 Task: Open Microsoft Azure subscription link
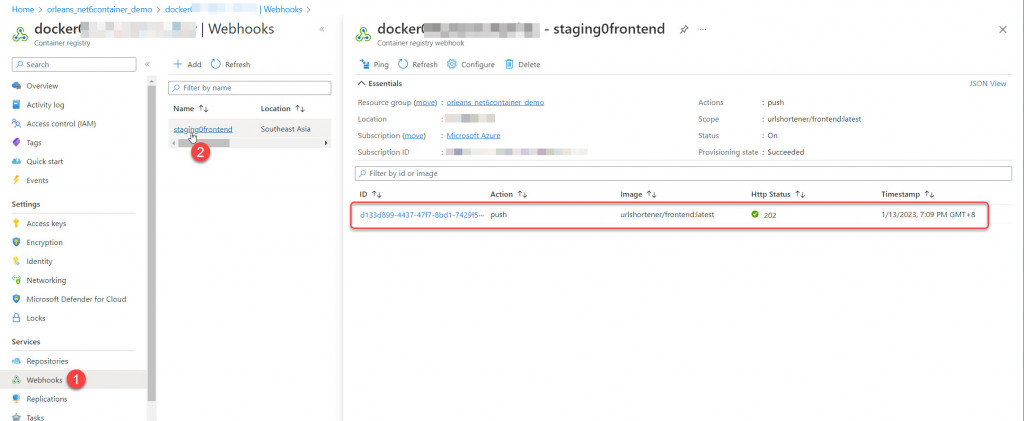click(473, 136)
